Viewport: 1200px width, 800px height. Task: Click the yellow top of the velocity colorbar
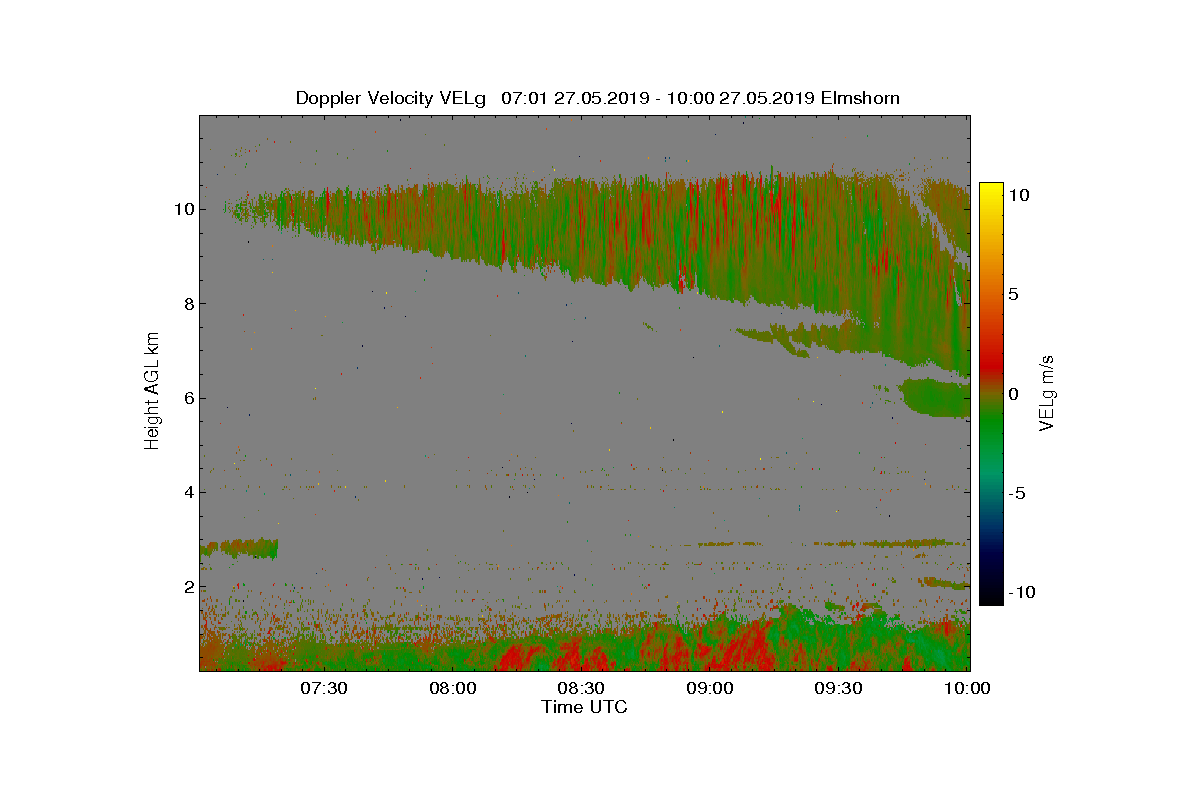990,190
